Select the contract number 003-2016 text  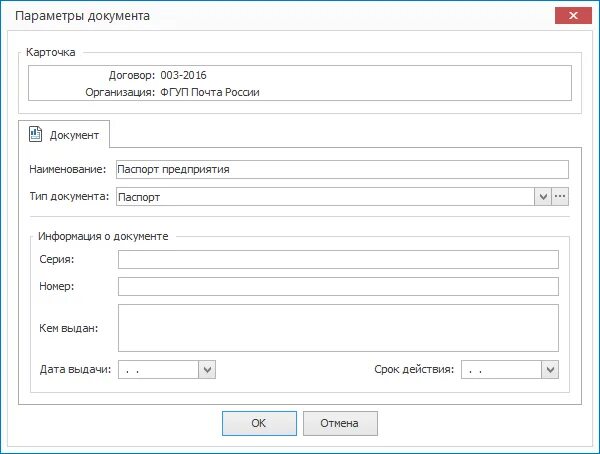point(183,75)
